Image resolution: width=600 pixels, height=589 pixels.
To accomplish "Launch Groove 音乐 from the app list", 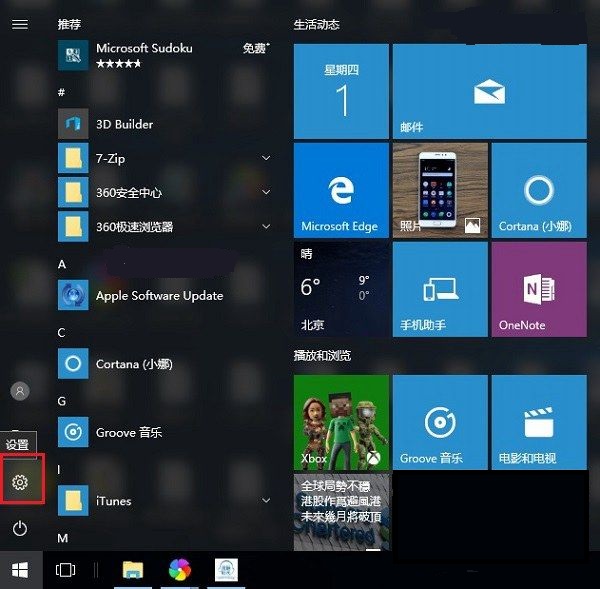I will point(128,433).
